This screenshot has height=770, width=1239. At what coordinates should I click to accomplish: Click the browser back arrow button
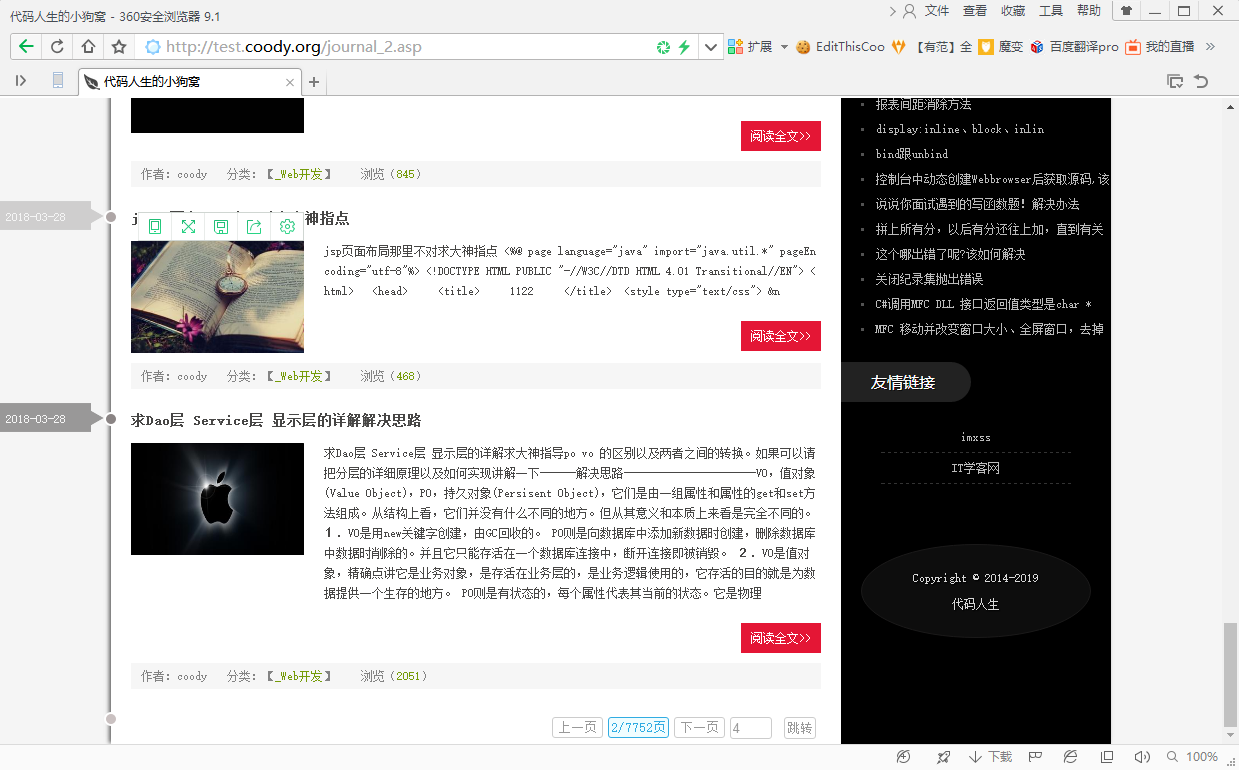(x=26, y=47)
